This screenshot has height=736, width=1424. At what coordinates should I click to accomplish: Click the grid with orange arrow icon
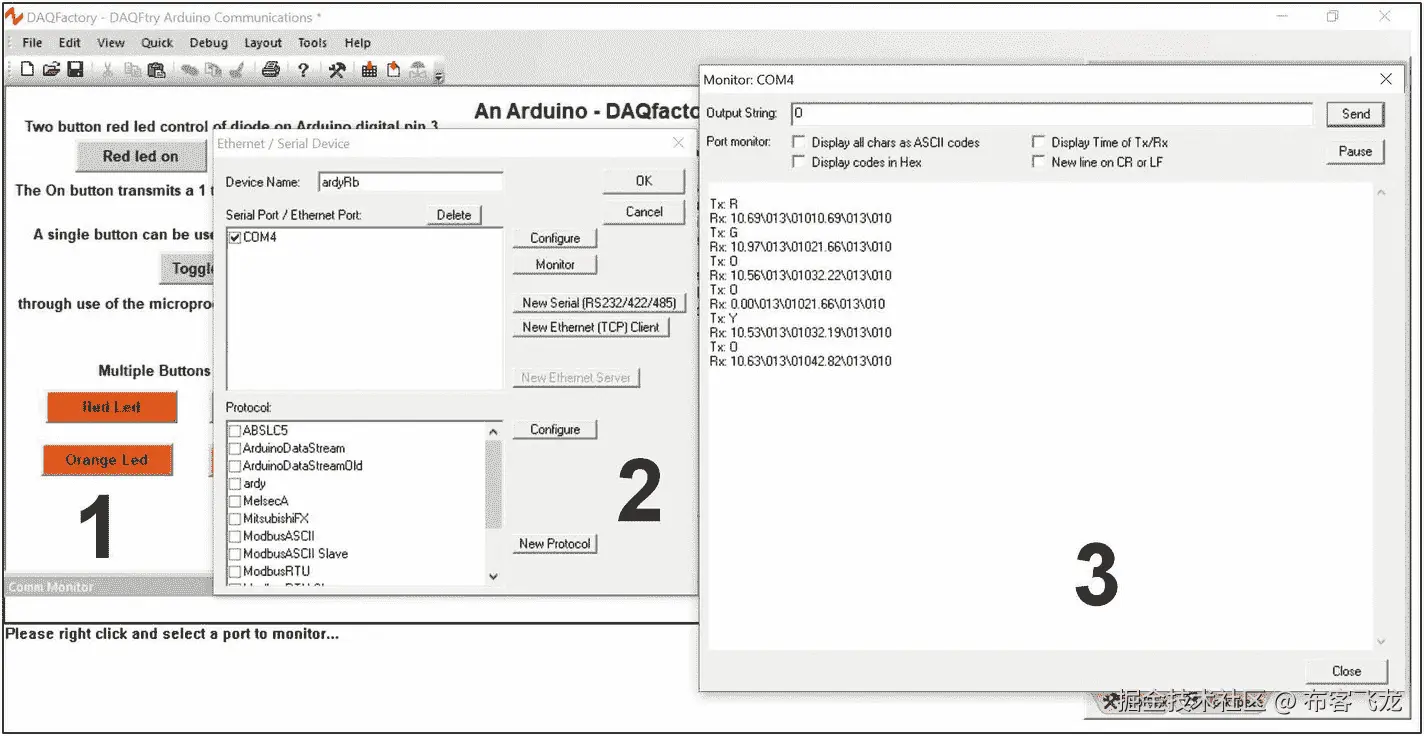(x=369, y=69)
